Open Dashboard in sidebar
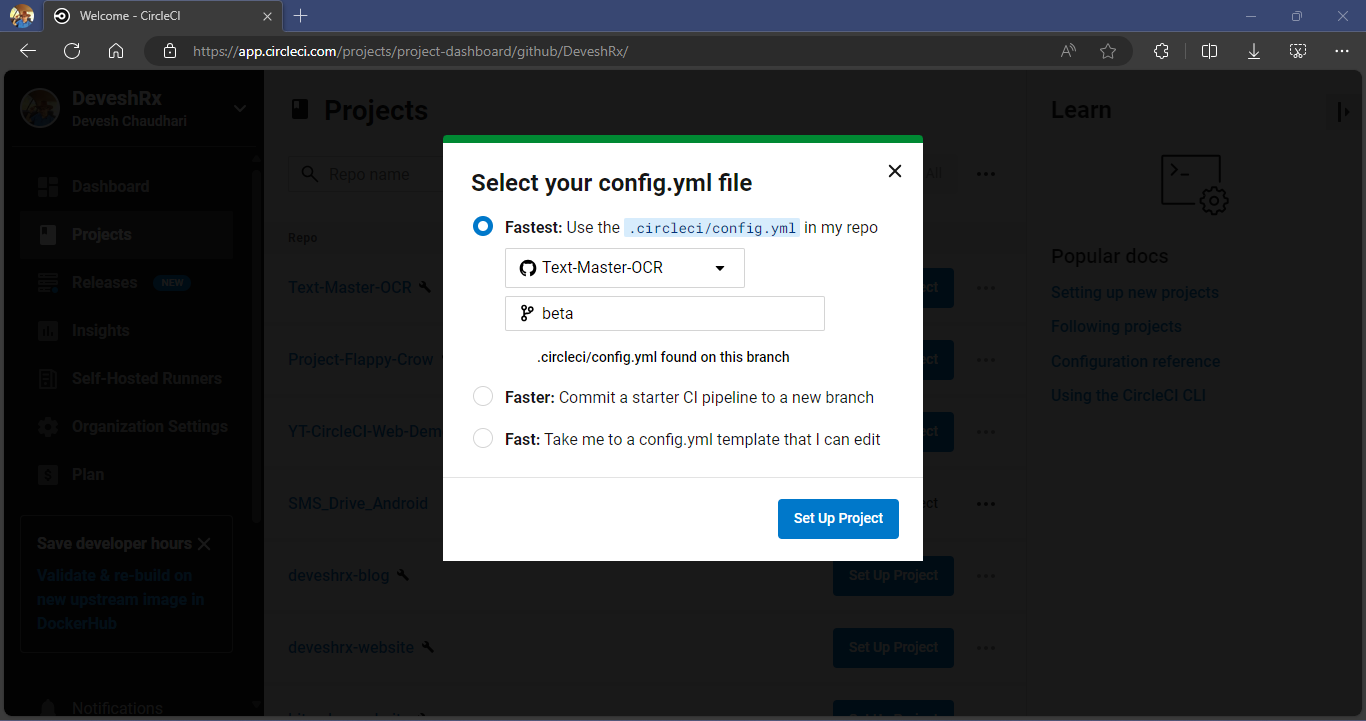This screenshot has width=1366, height=721. (x=127, y=186)
